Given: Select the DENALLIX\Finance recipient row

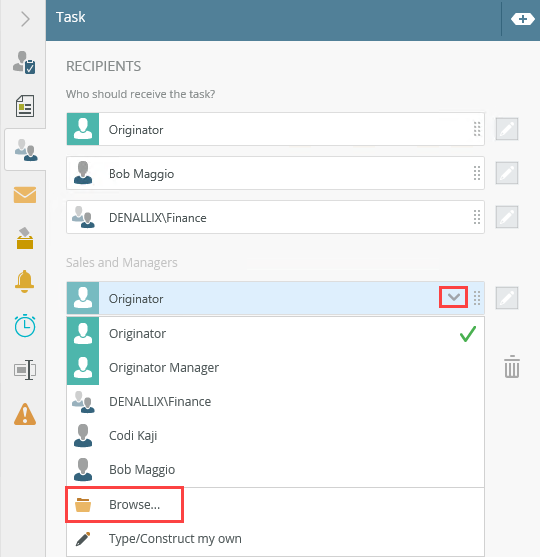Looking at the screenshot, I should coord(275,217).
